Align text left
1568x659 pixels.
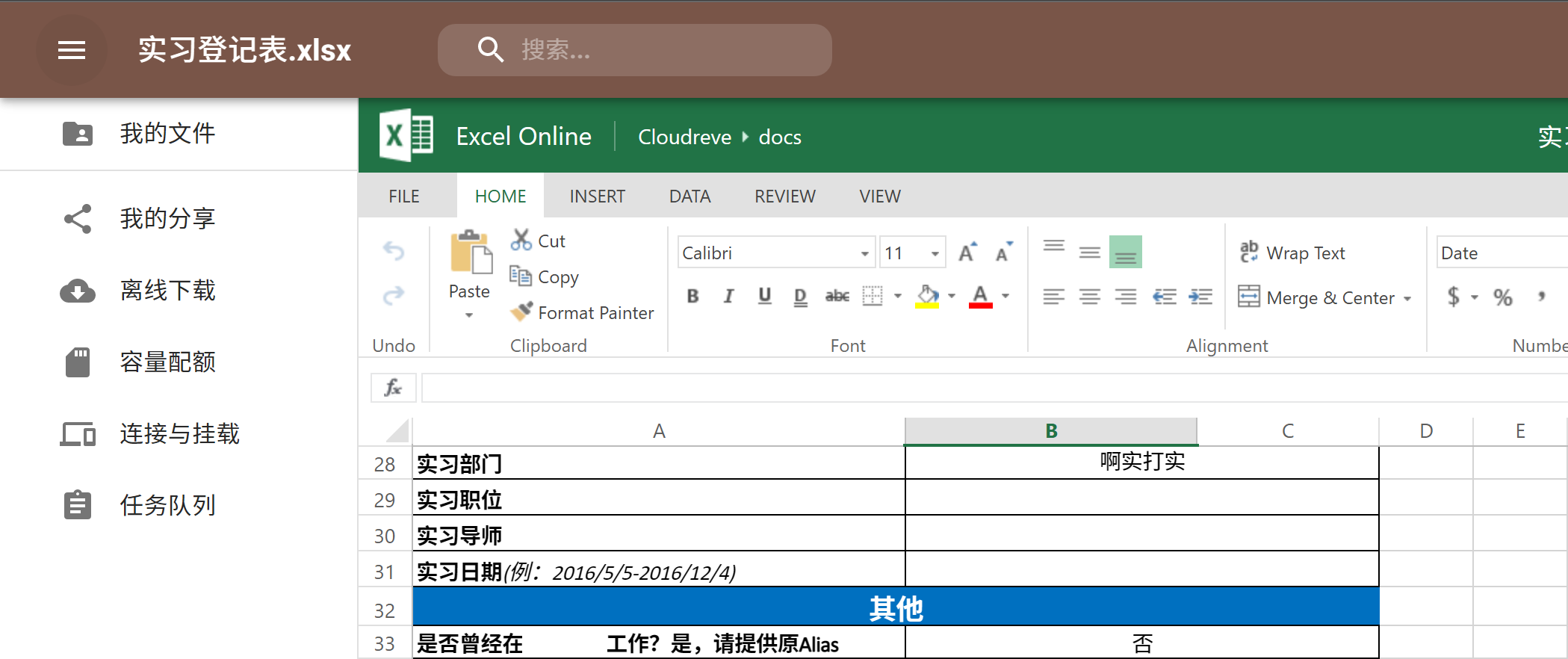click(x=1054, y=297)
